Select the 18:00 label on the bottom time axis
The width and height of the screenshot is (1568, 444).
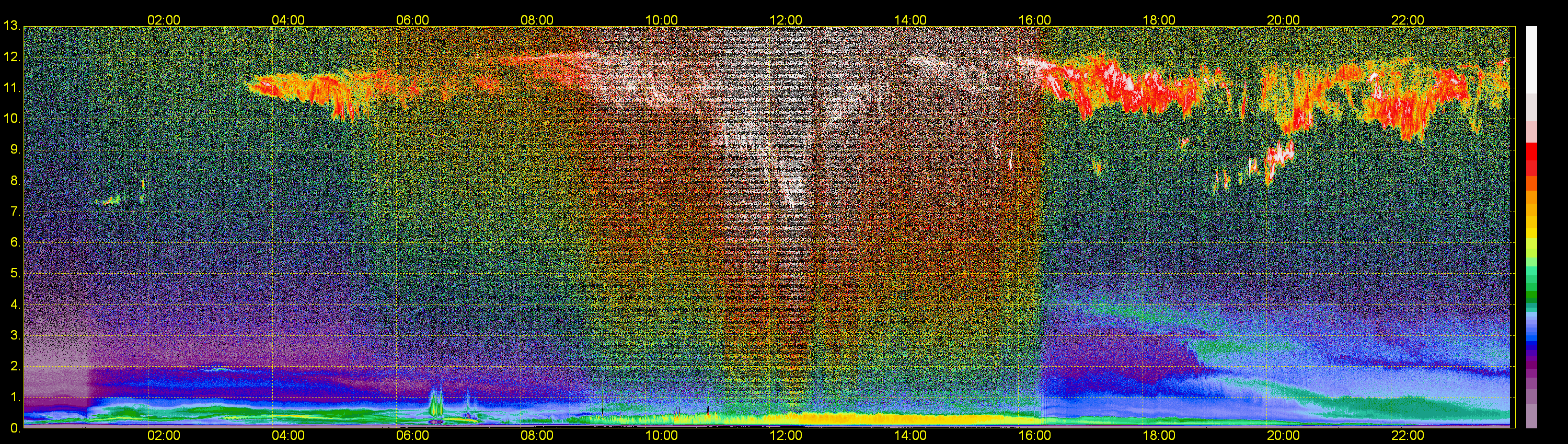[1160, 436]
